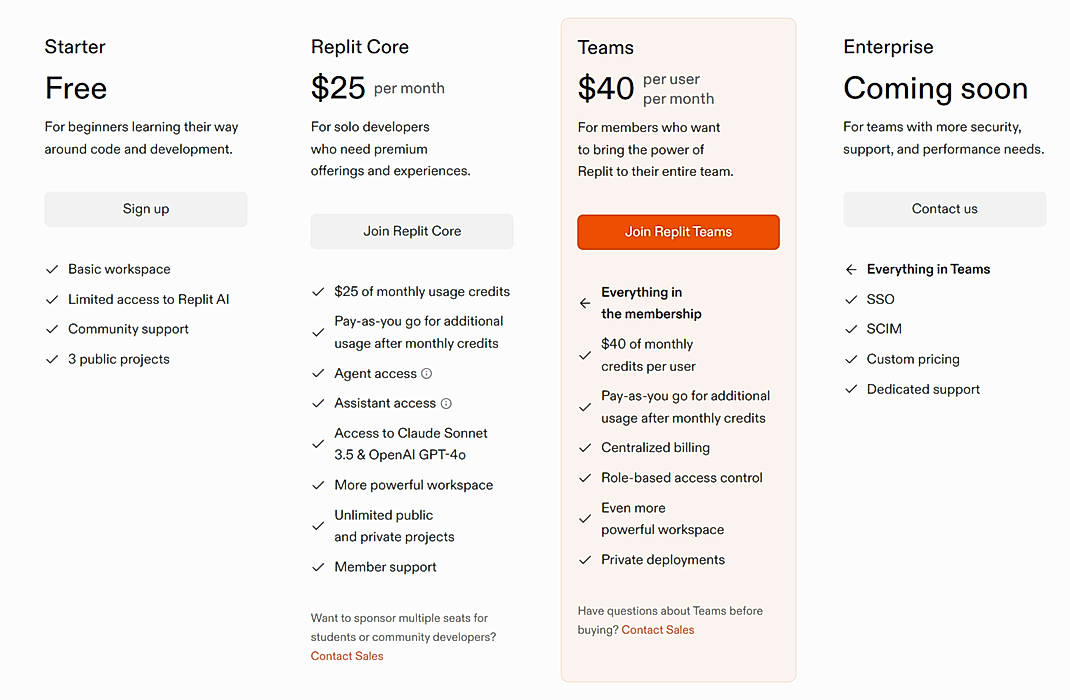Screen dimensions: 1070x700
Task: Click the arrow icon beside 'Everything in Teams'
Action: coord(851,269)
